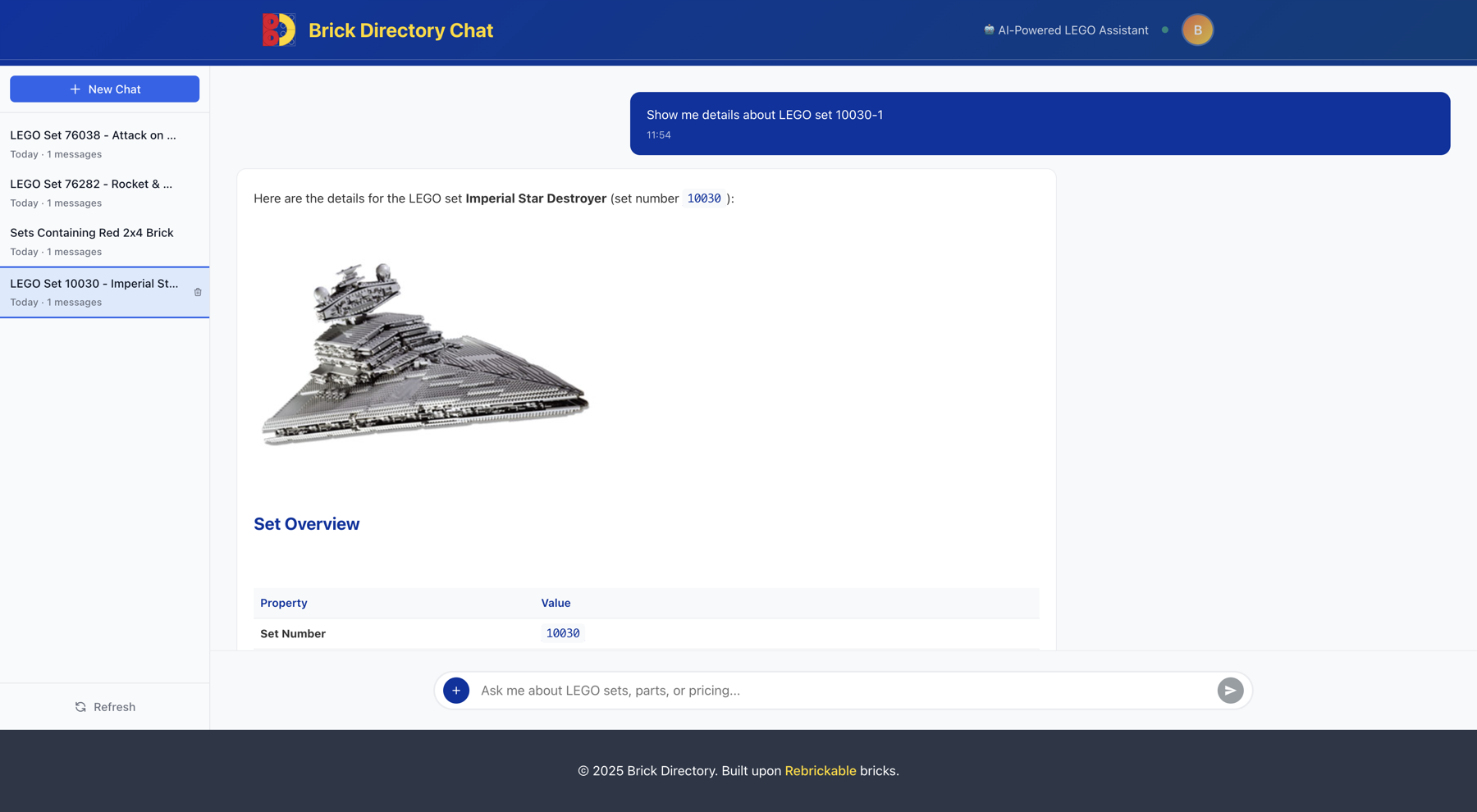1477x812 pixels.
Task: Click the Brick Directory Chat title
Action: coord(400,30)
